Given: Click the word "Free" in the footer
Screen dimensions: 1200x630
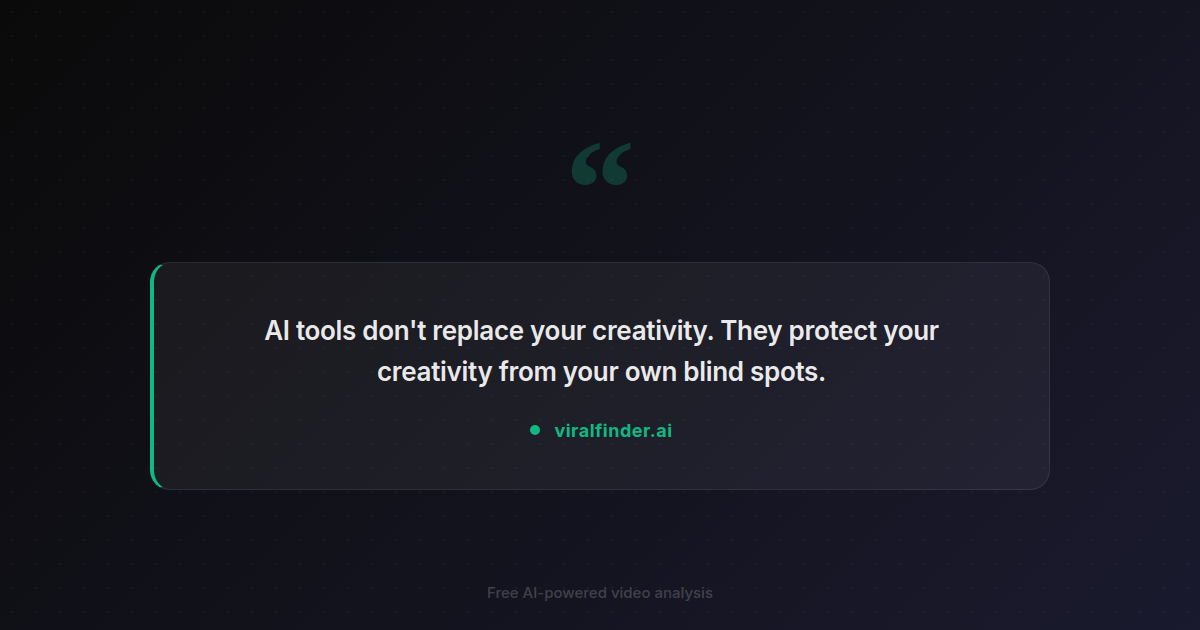Looking at the screenshot, I should (502, 593).
